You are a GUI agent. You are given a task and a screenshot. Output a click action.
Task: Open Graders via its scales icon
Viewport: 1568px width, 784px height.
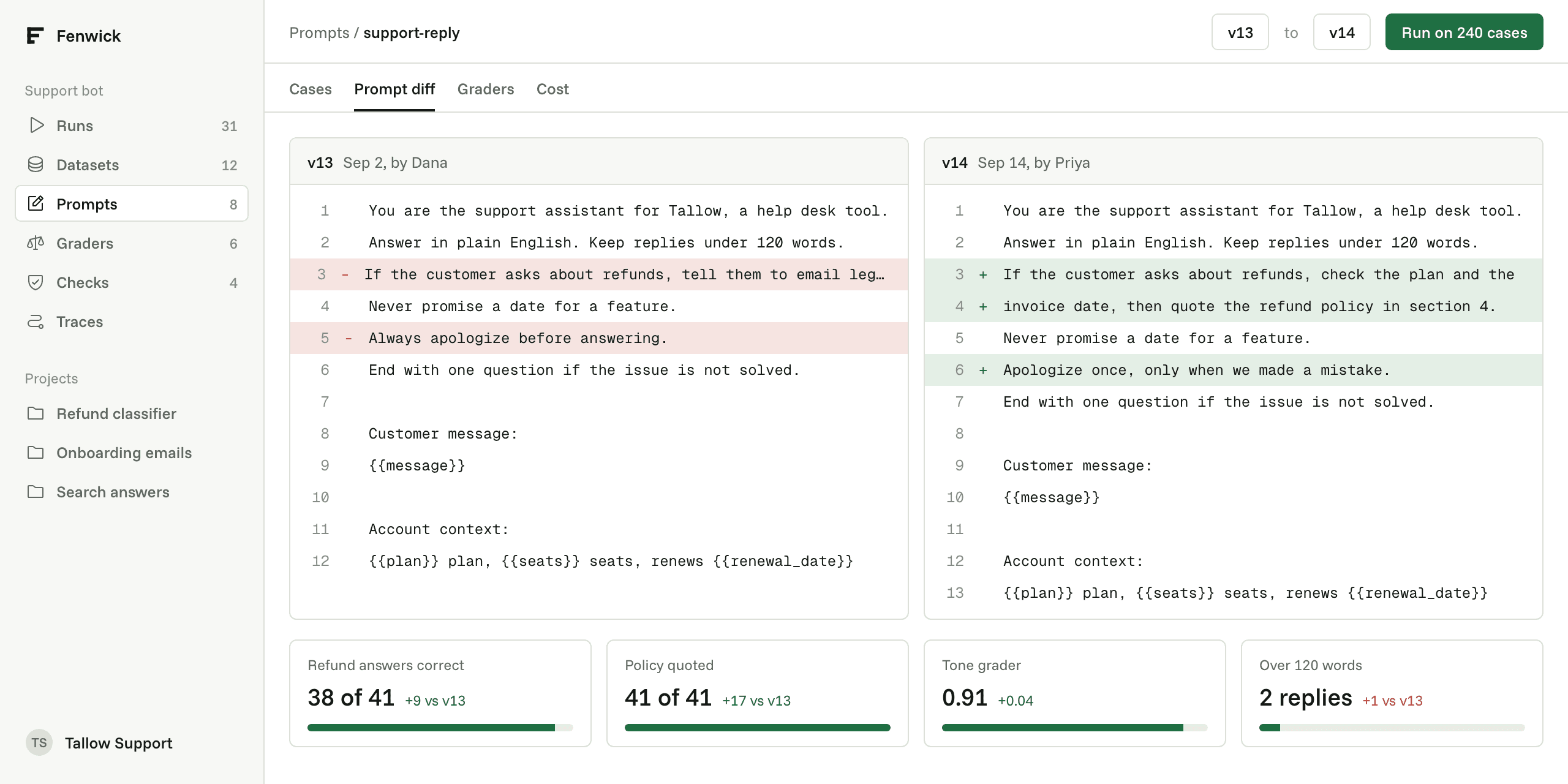point(36,243)
